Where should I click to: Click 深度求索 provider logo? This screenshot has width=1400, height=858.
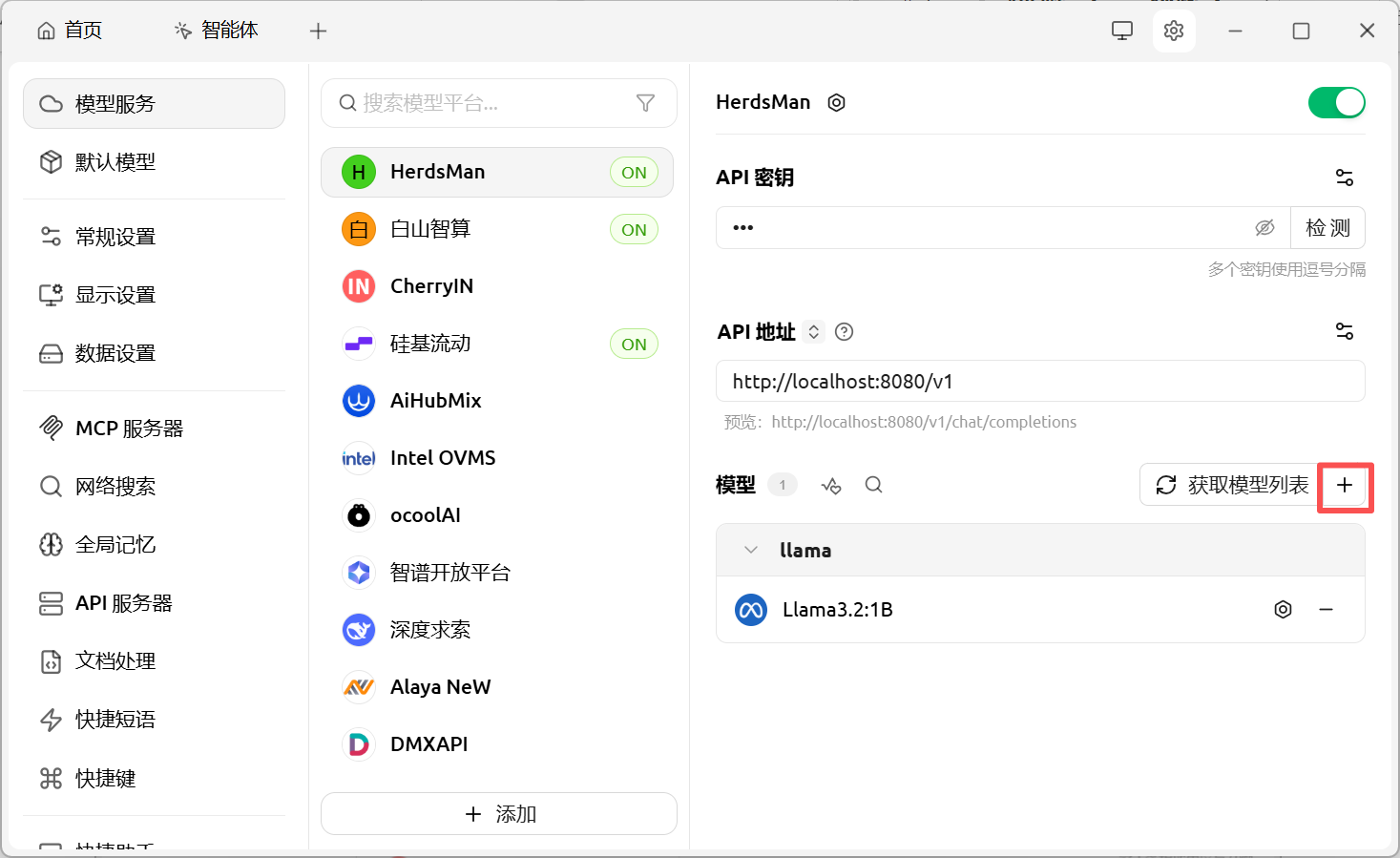(359, 630)
